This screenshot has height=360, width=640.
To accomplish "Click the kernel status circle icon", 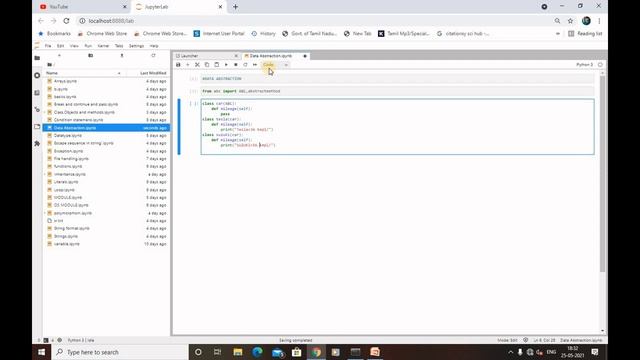I will [x=600, y=65].
